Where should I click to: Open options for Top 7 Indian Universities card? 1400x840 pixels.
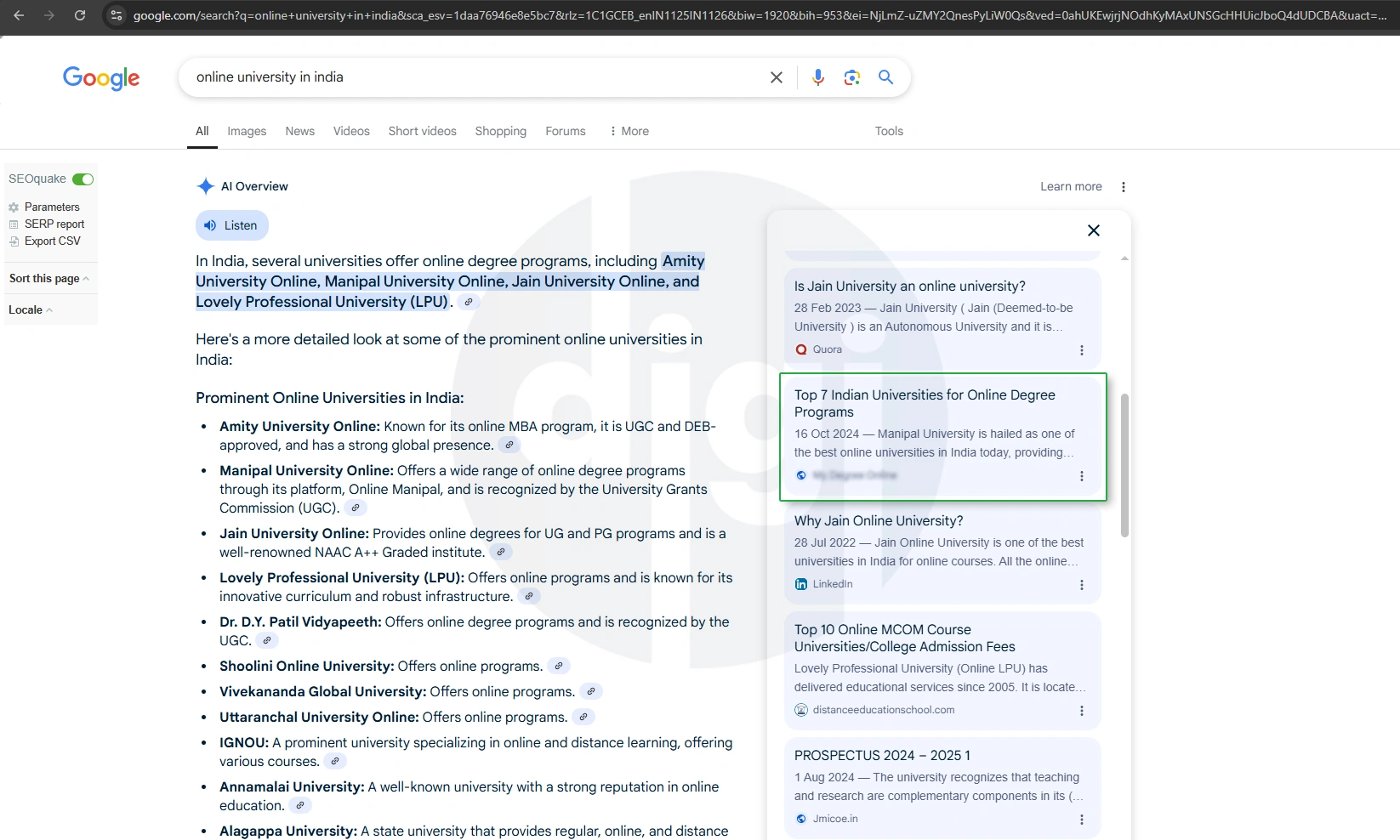pos(1082,476)
